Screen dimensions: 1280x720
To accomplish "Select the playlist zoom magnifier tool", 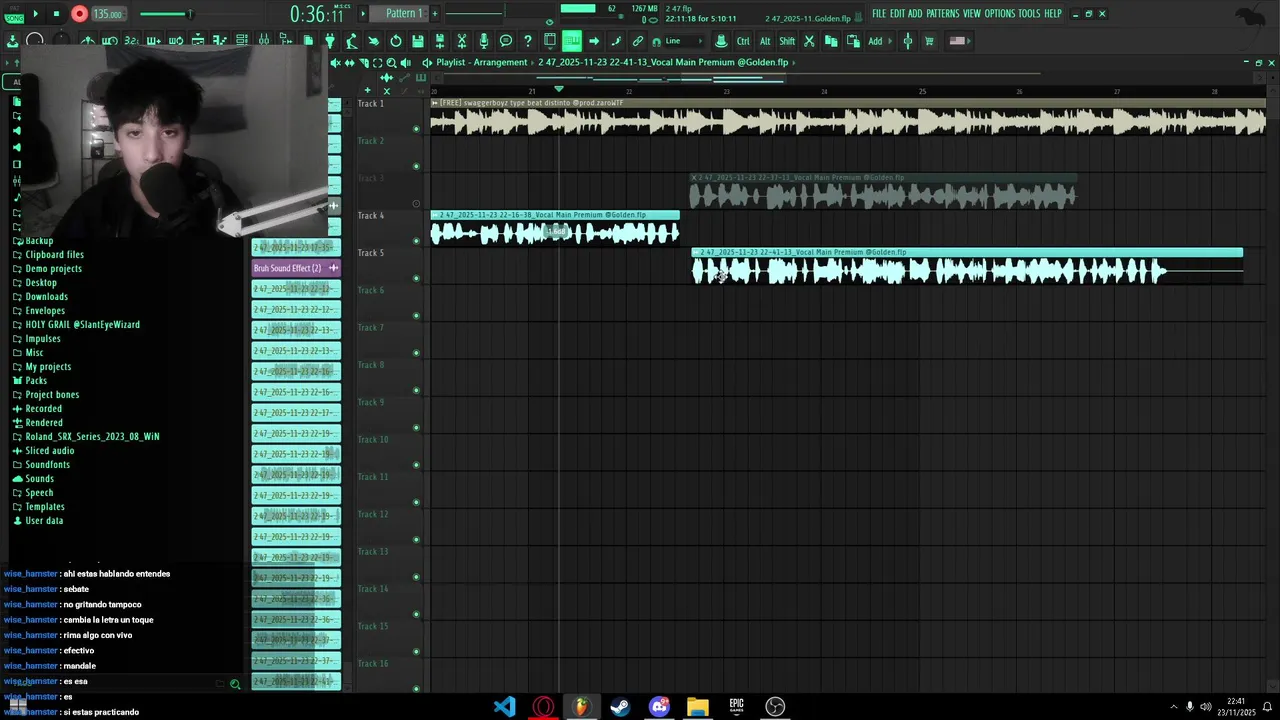I will pyautogui.click(x=391, y=63).
